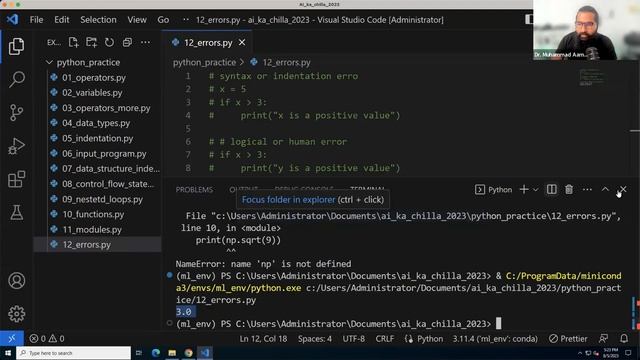The height and width of the screenshot is (360, 640).
Task: Select interpreter 3.11.4 ('ml_env': conda)
Action: click(495, 339)
